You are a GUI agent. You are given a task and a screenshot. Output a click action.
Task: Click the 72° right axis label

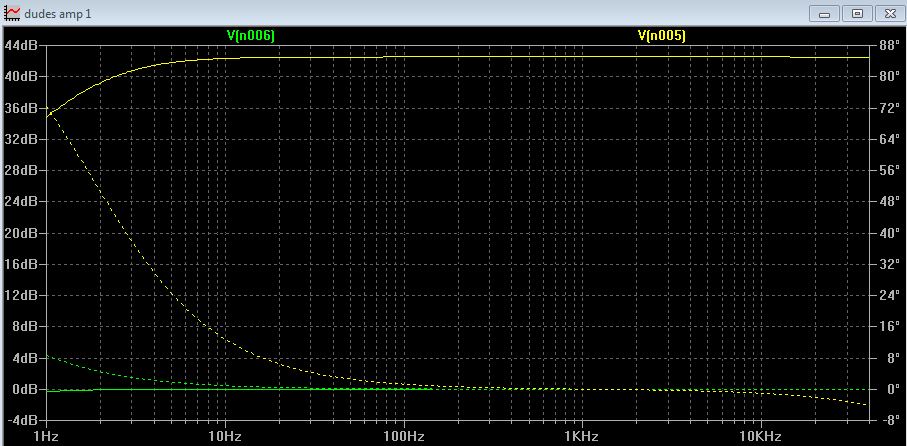[x=891, y=108]
